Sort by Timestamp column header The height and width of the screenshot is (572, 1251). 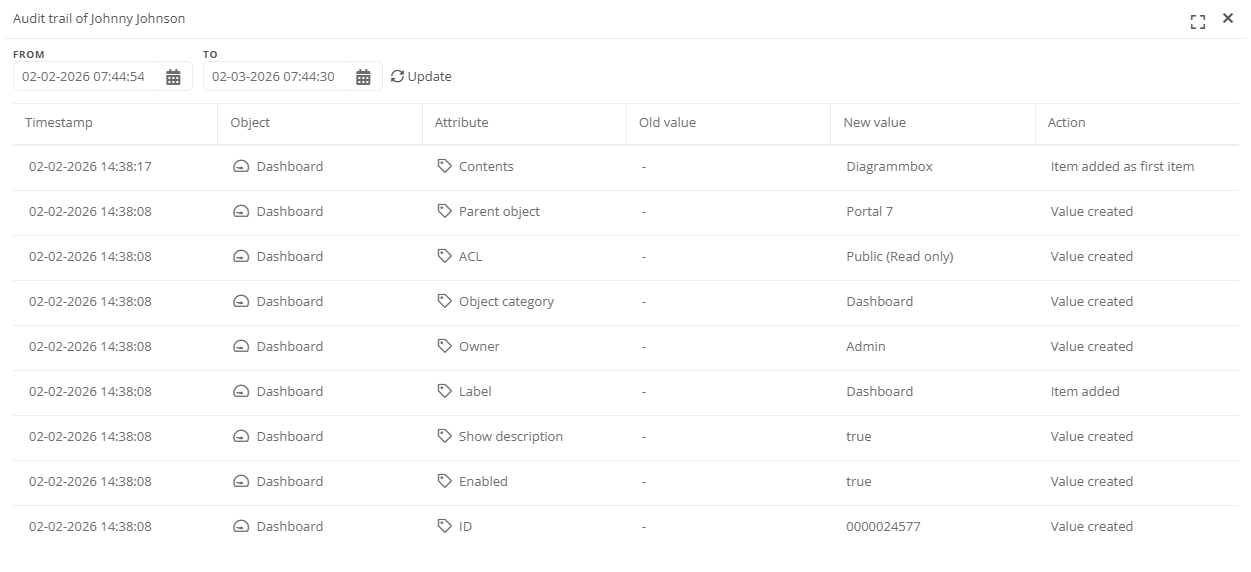point(59,122)
